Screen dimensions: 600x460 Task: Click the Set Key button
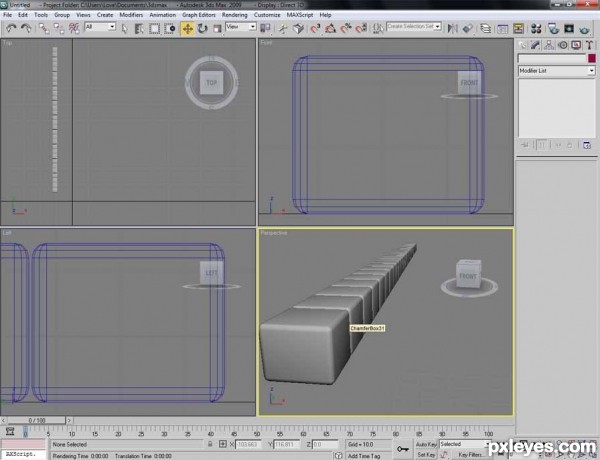click(426, 455)
